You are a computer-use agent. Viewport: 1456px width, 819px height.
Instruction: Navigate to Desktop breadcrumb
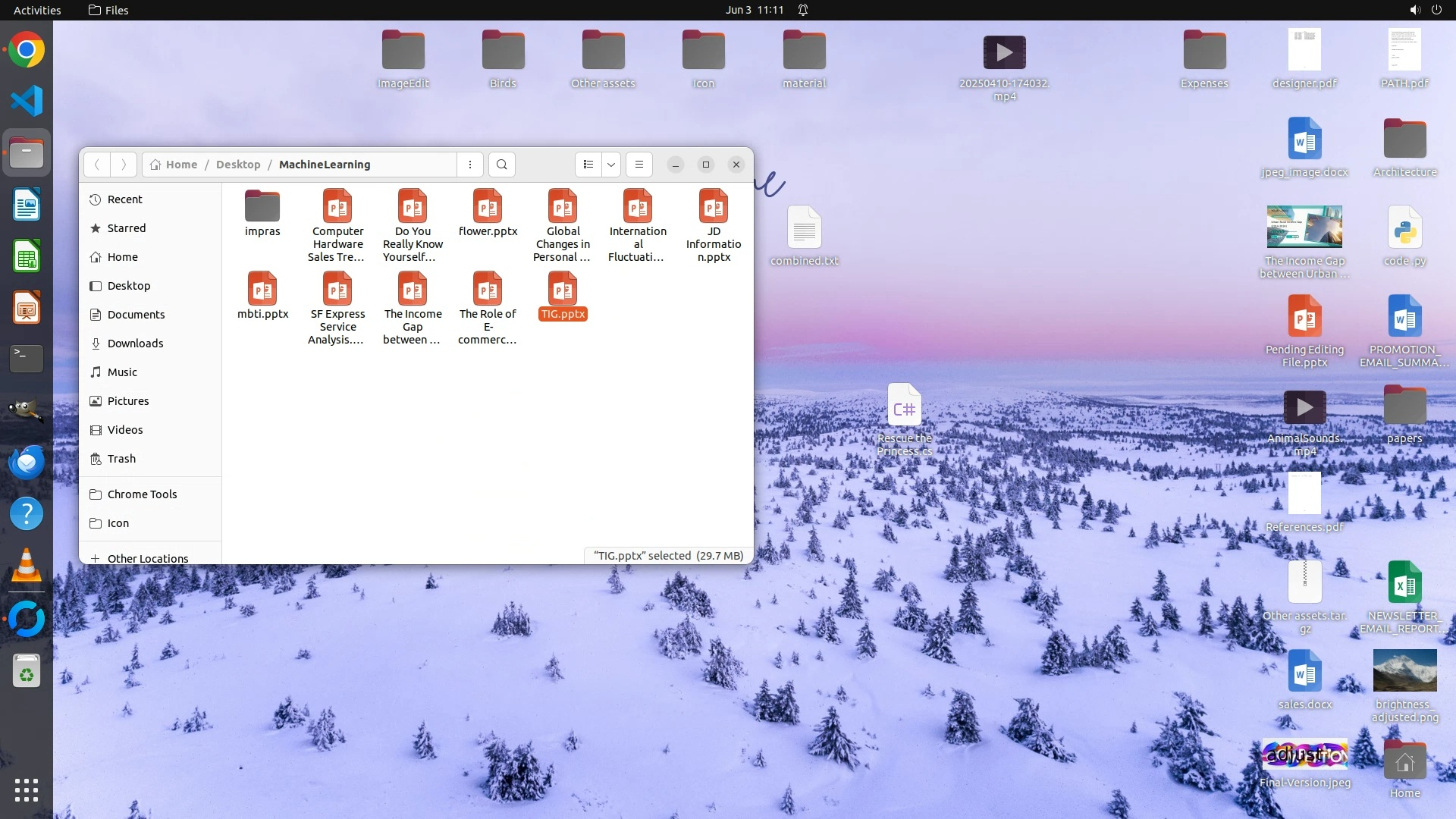click(x=237, y=165)
